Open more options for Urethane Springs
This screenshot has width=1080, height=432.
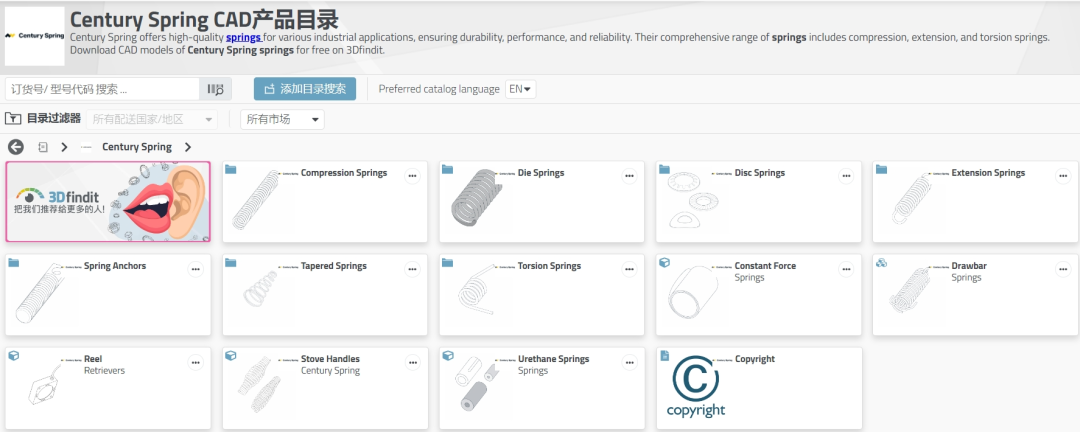630,362
